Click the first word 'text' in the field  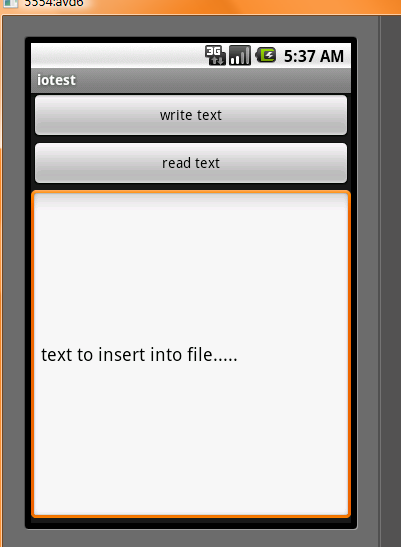[x=56, y=355]
